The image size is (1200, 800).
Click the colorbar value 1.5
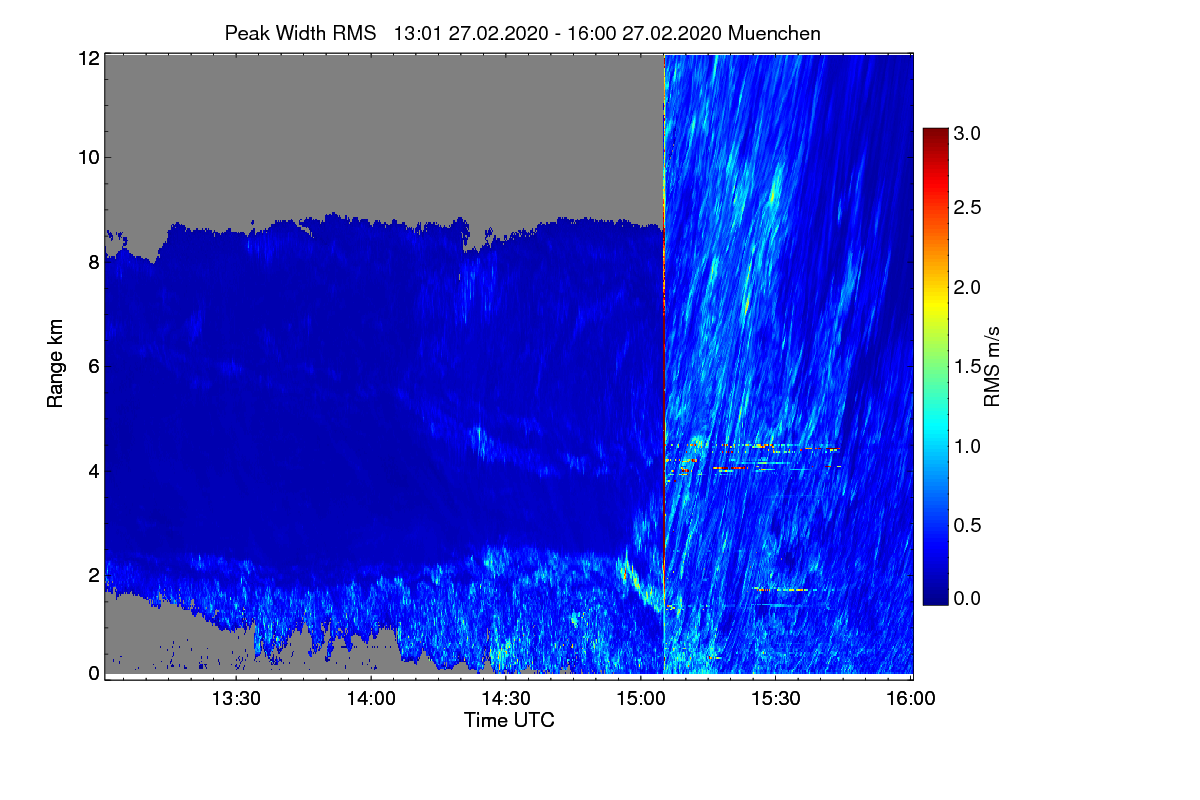coord(967,367)
